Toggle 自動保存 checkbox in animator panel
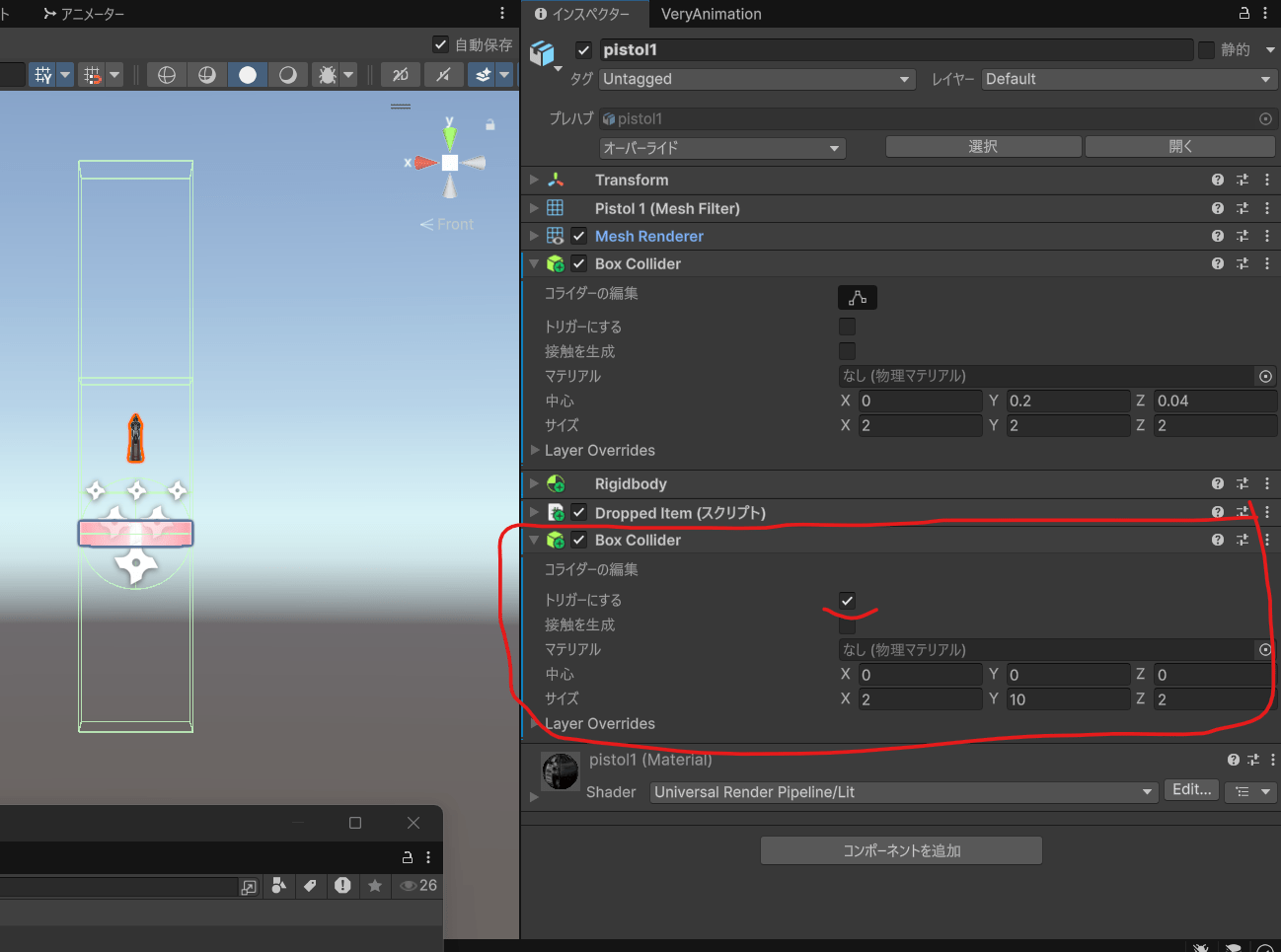 coord(440,43)
